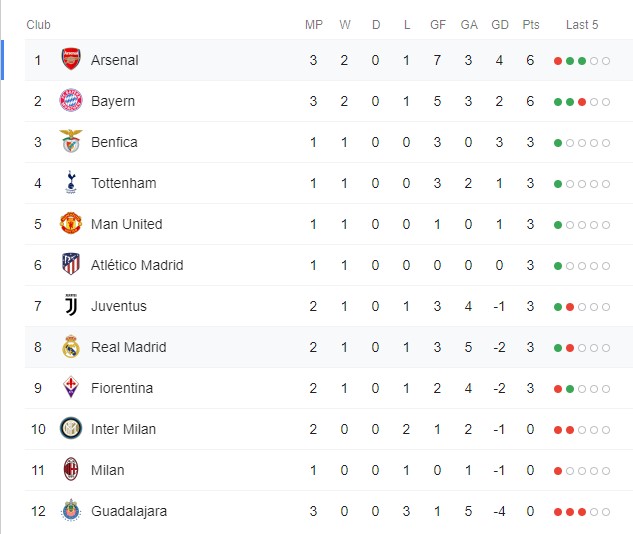Click the Fiorentina lily badge
This screenshot has height=534, width=633.
[x=71, y=387]
